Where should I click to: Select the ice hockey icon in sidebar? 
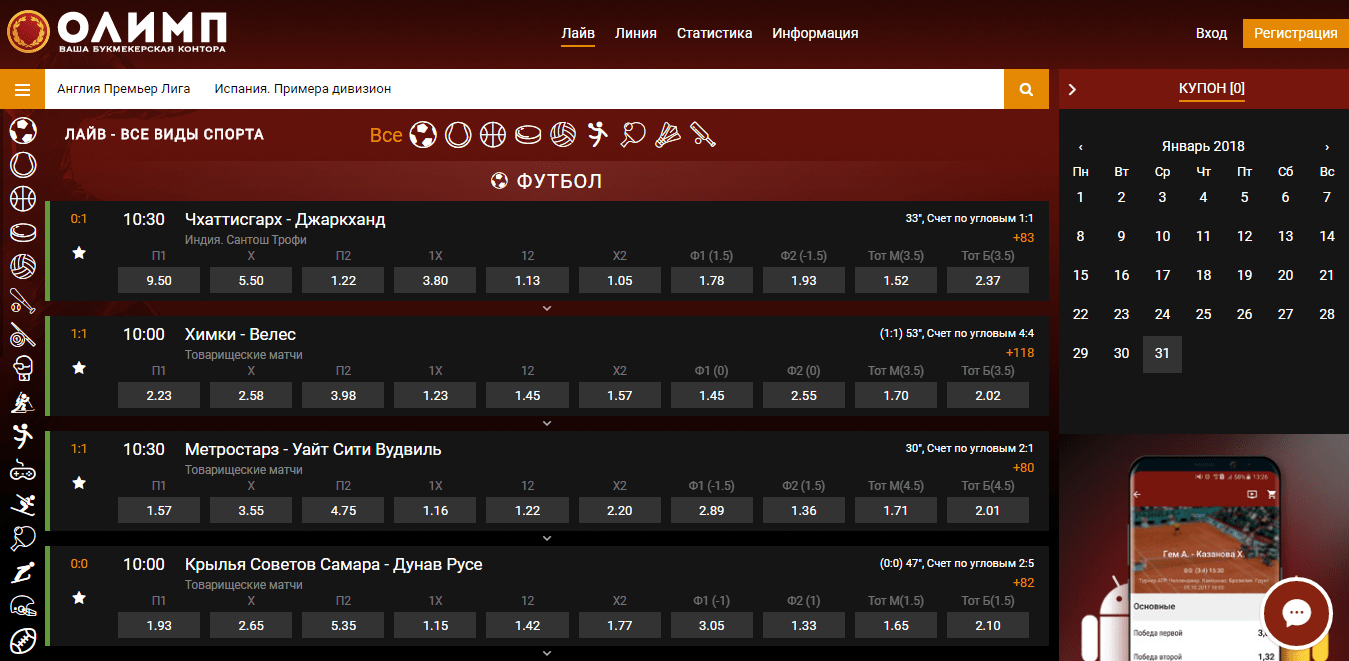tap(22, 232)
